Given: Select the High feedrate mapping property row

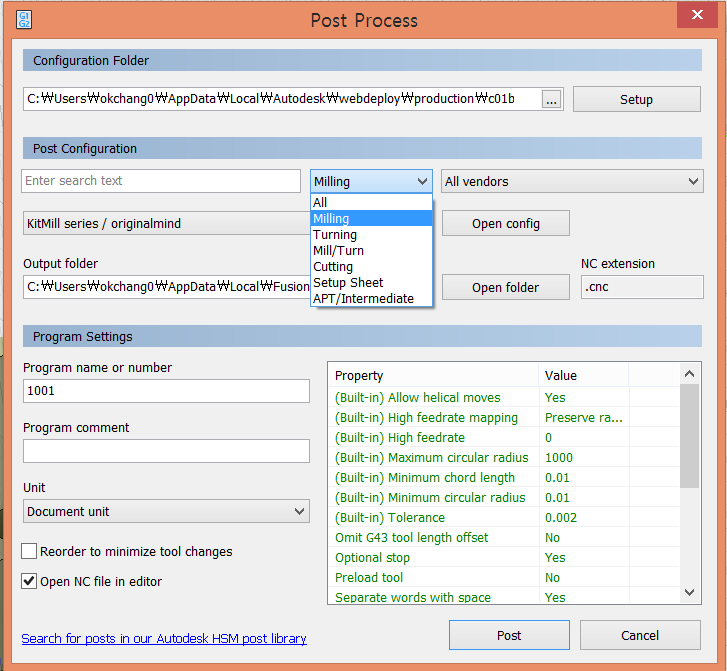Looking at the screenshot, I should pyautogui.click(x=503, y=417).
